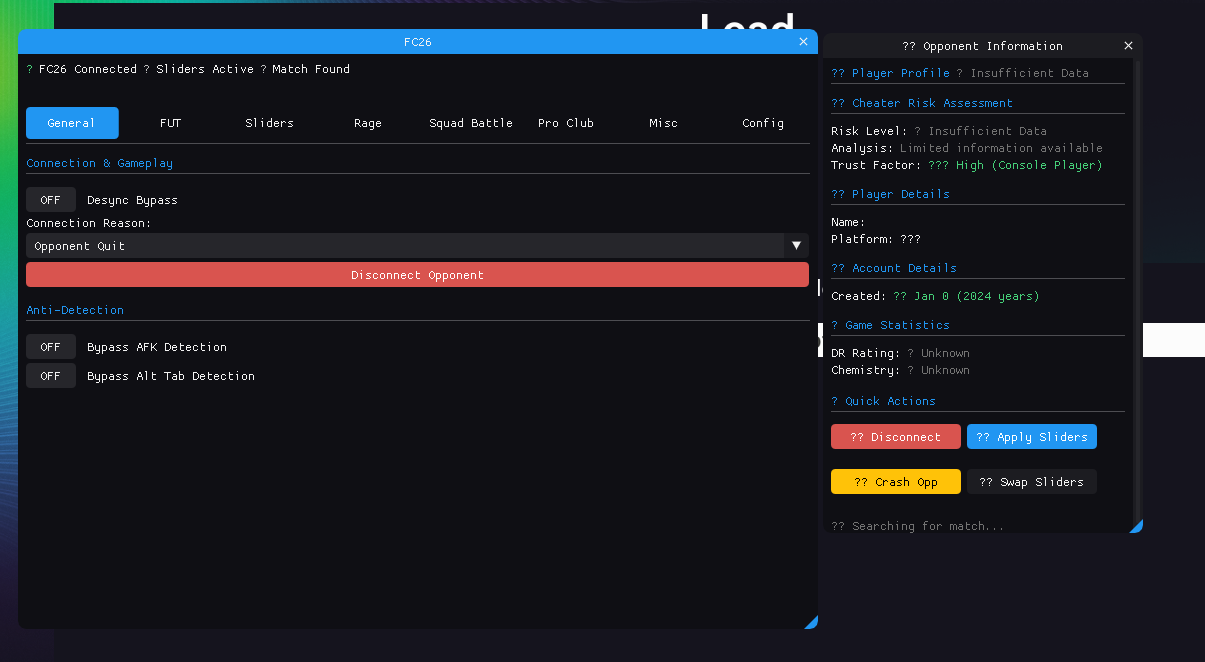Click the Player Details heading
The height and width of the screenshot is (662, 1205).
891,194
